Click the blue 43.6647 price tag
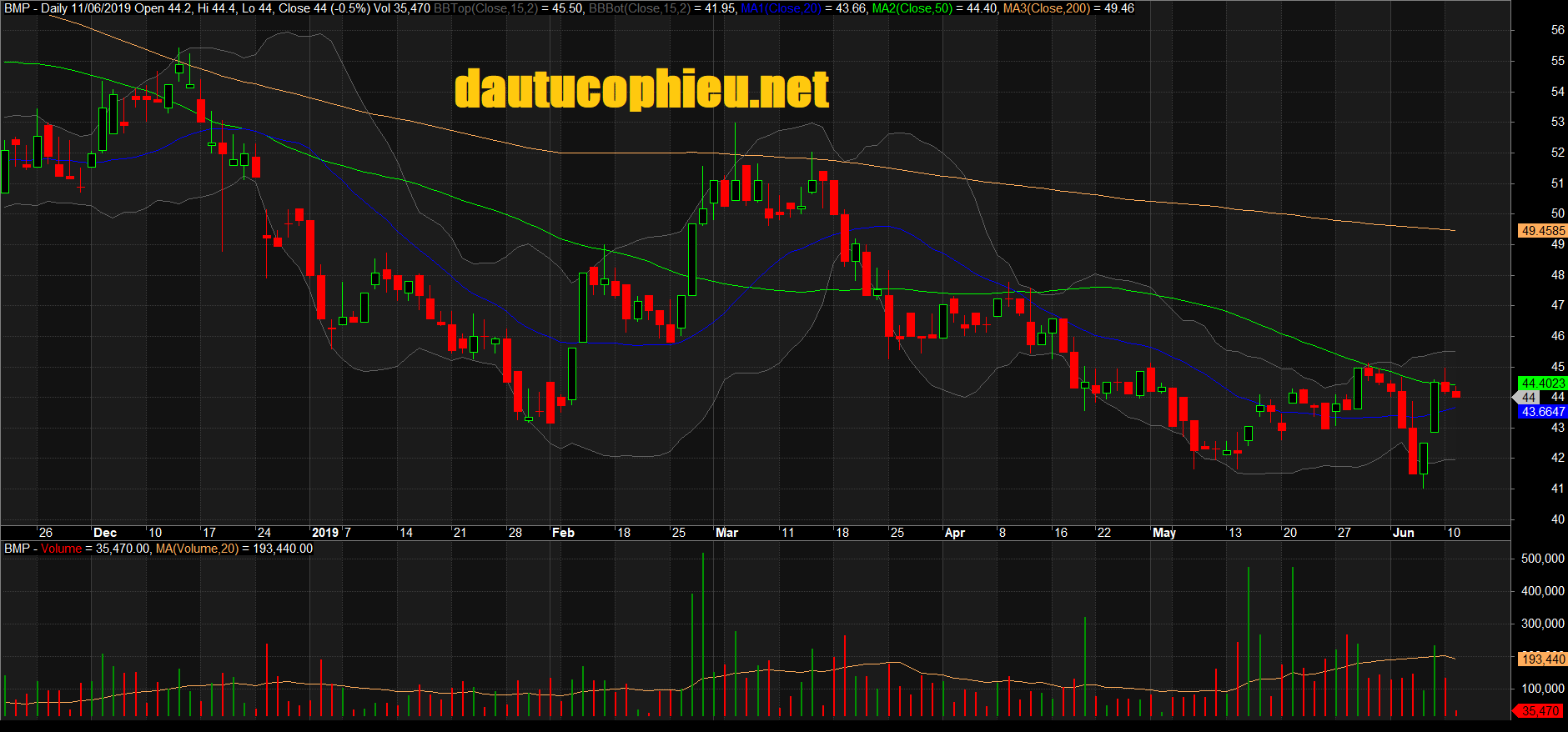 click(1542, 412)
